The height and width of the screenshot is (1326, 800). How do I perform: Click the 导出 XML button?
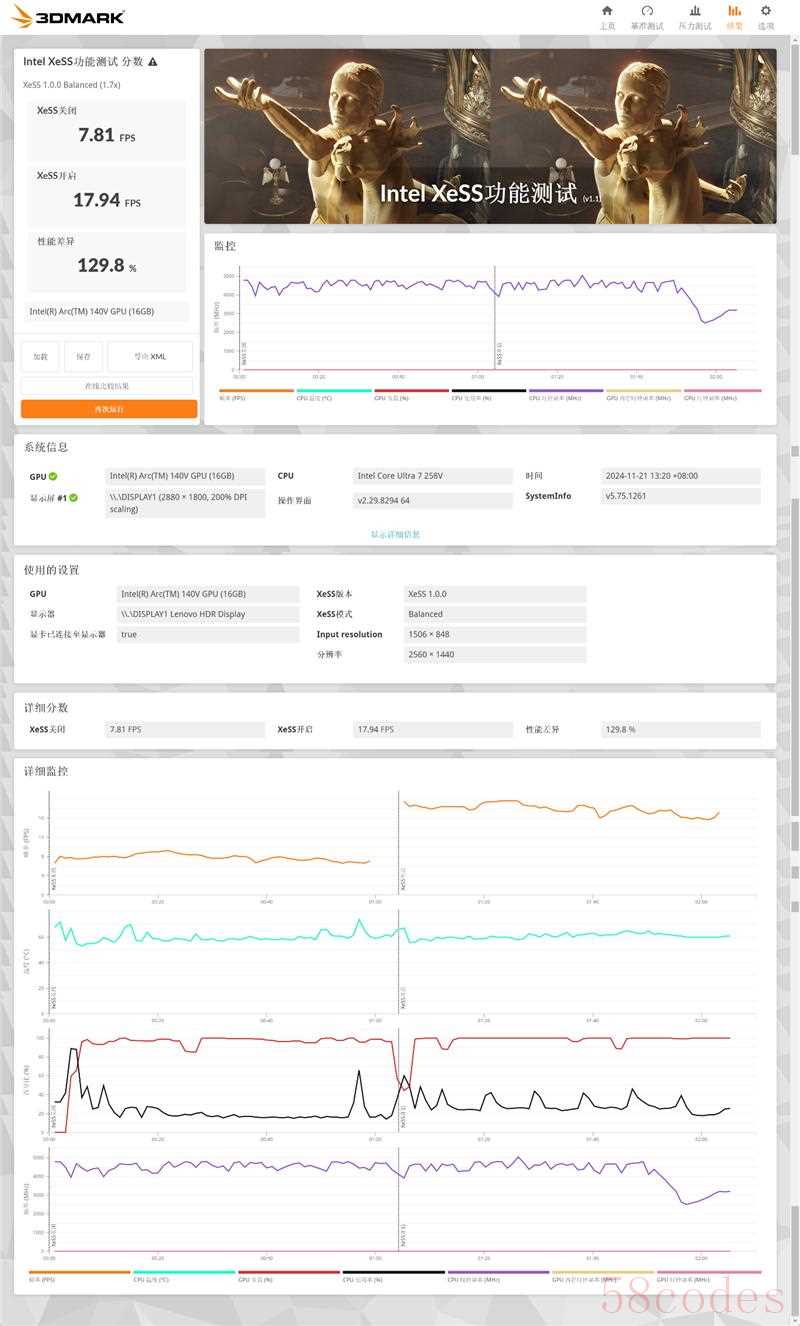150,356
